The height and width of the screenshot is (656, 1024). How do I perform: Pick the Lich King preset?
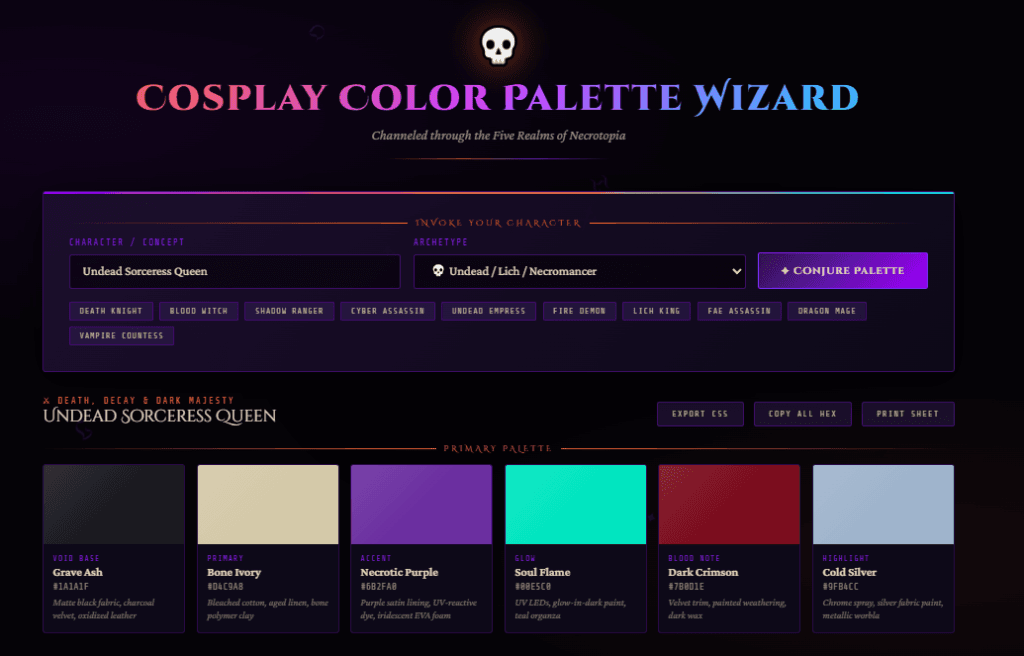(x=656, y=311)
